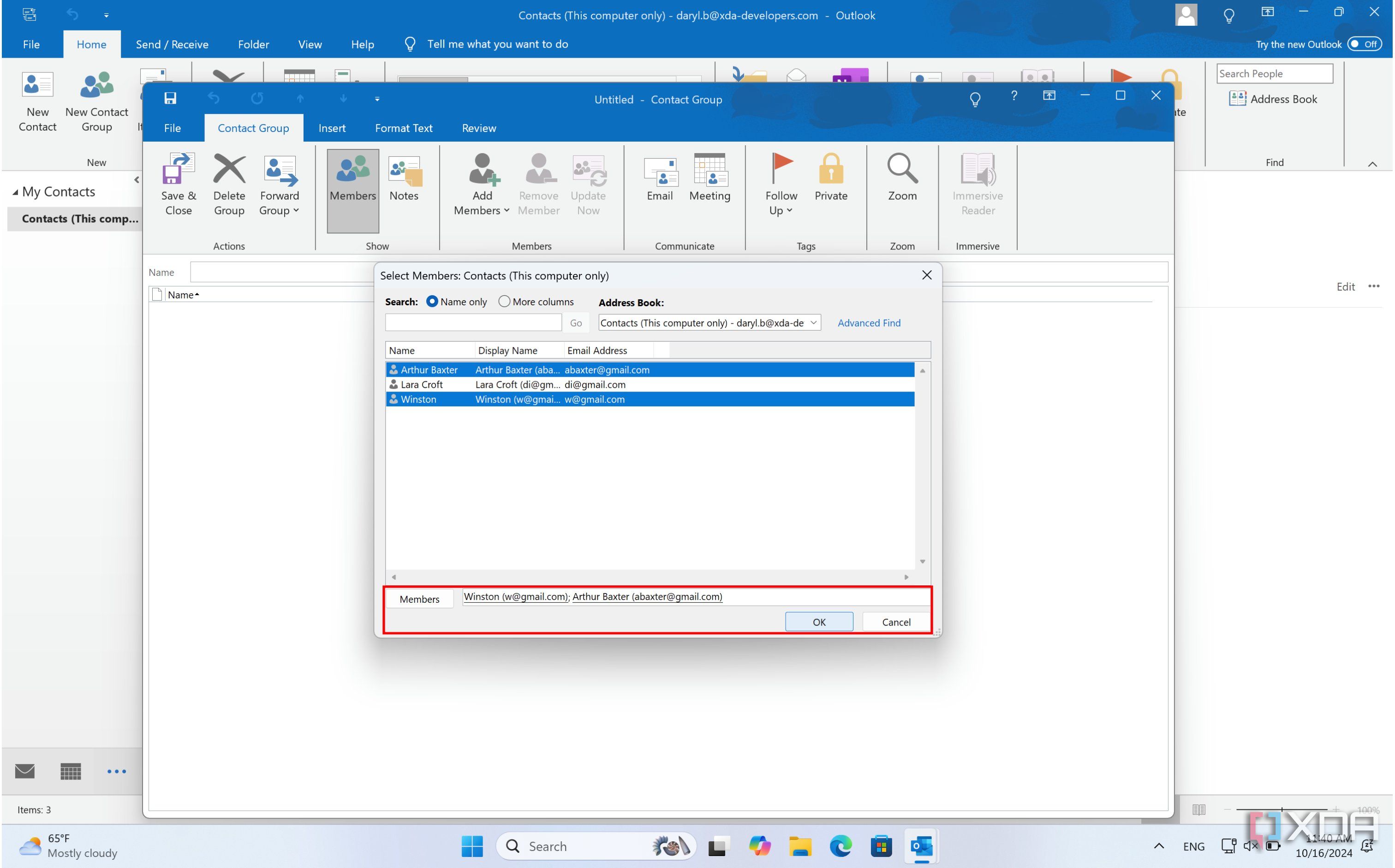Image resolution: width=1395 pixels, height=868 pixels.
Task: Collapse the My Contacts tree section
Action: (x=16, y=192)
